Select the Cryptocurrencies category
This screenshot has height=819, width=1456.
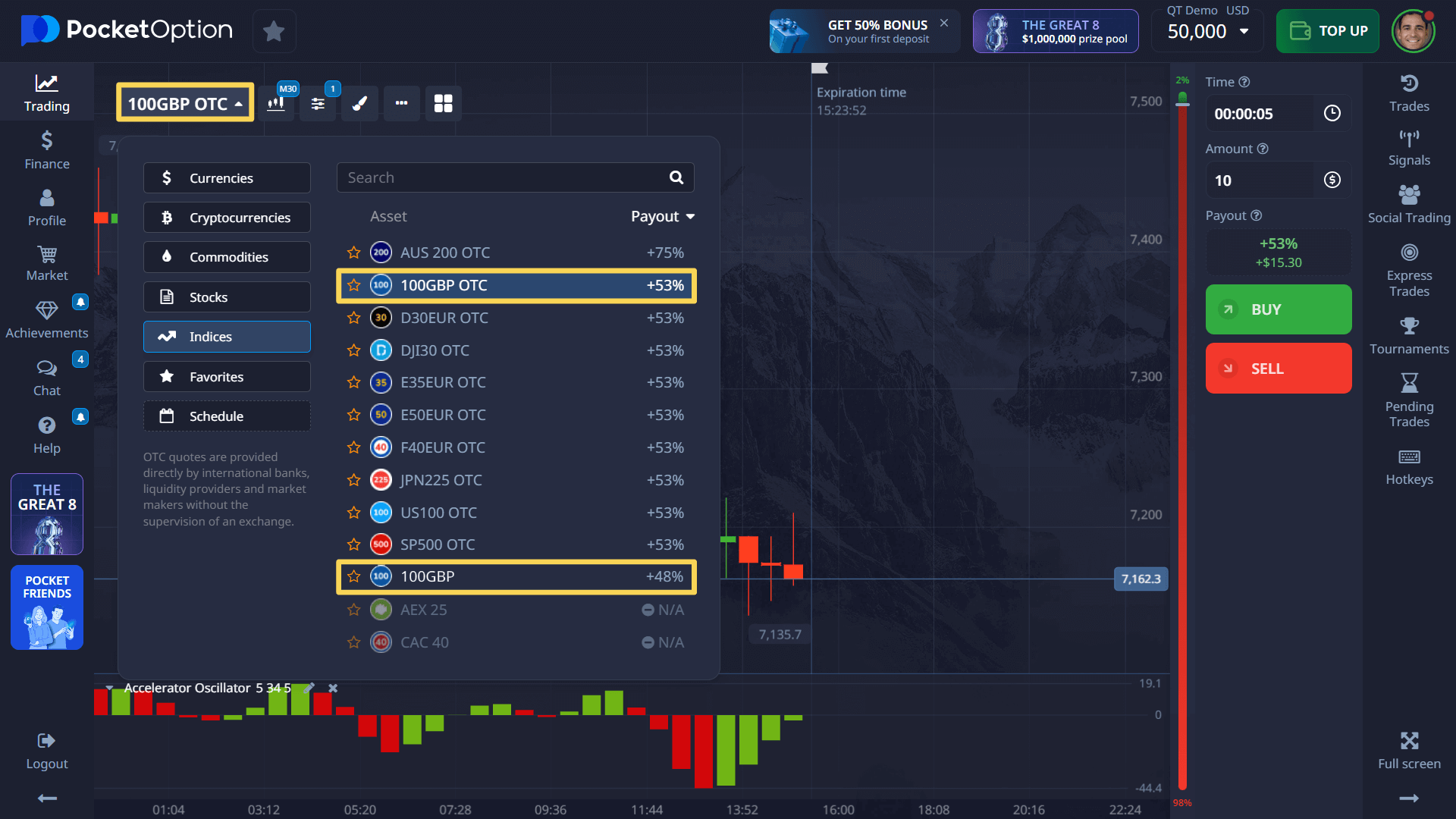tap(227, 218)
